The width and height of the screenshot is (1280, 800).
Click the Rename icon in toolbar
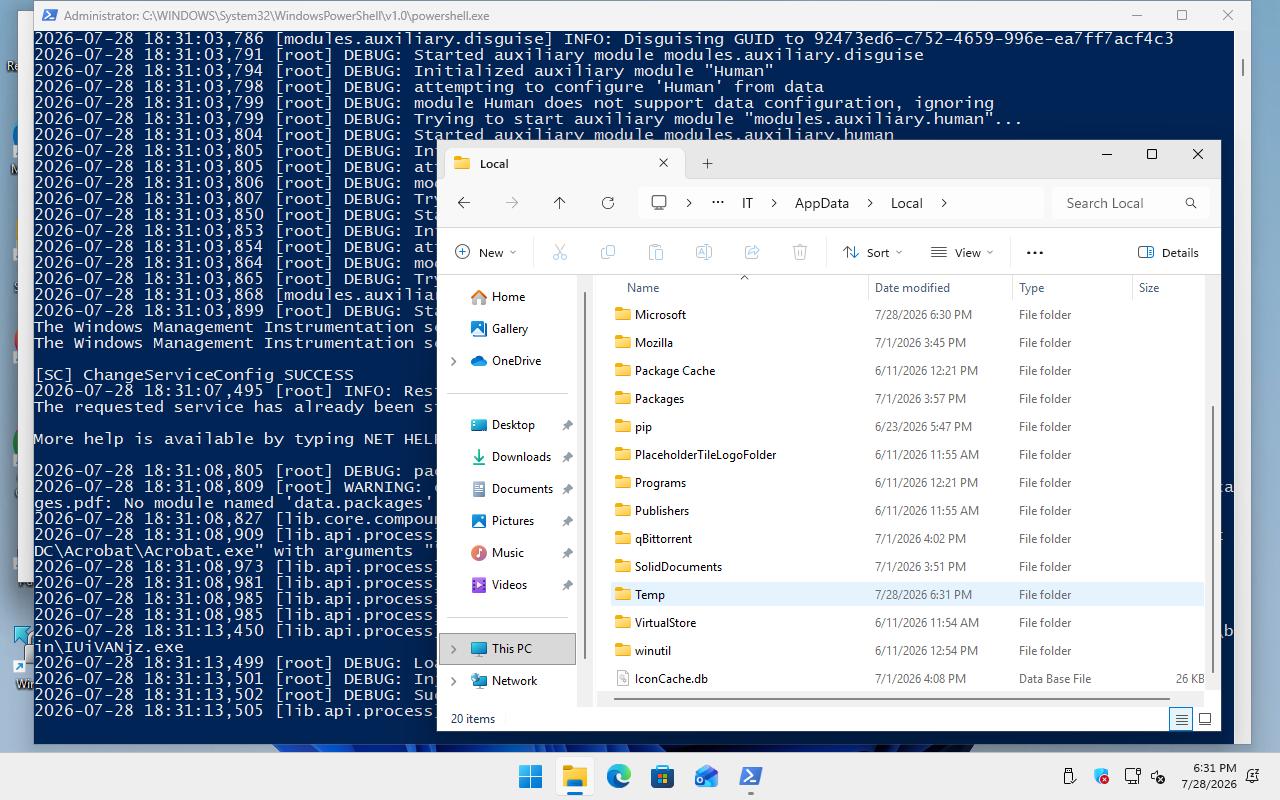point(704,253)
